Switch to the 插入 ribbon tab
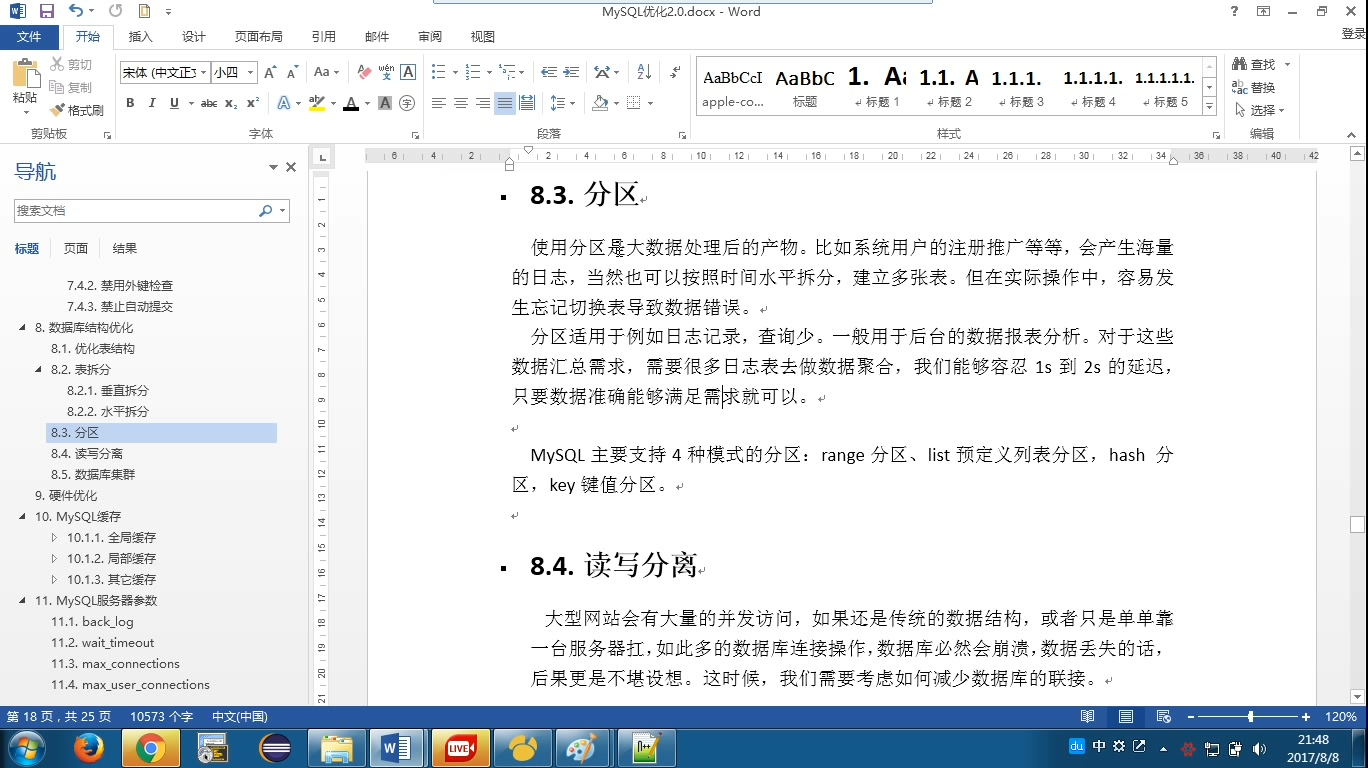This screenshot has height=768, width=1368. 141,37
